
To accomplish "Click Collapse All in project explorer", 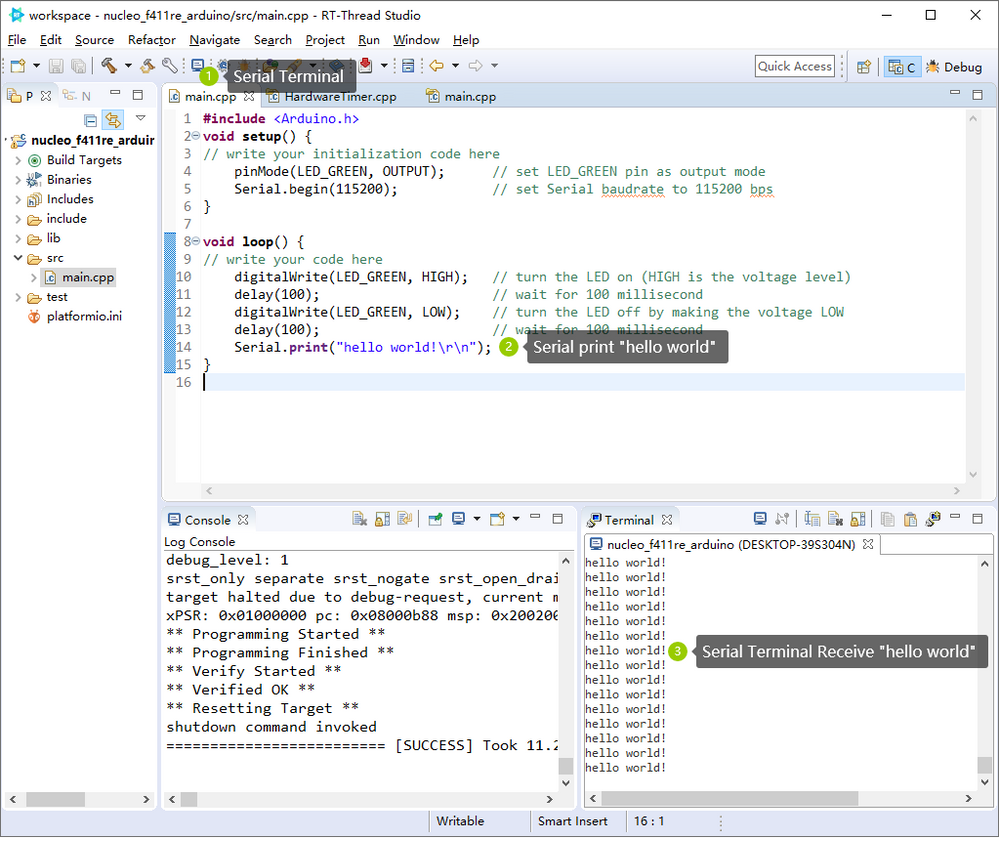I will tap(90, 120).
